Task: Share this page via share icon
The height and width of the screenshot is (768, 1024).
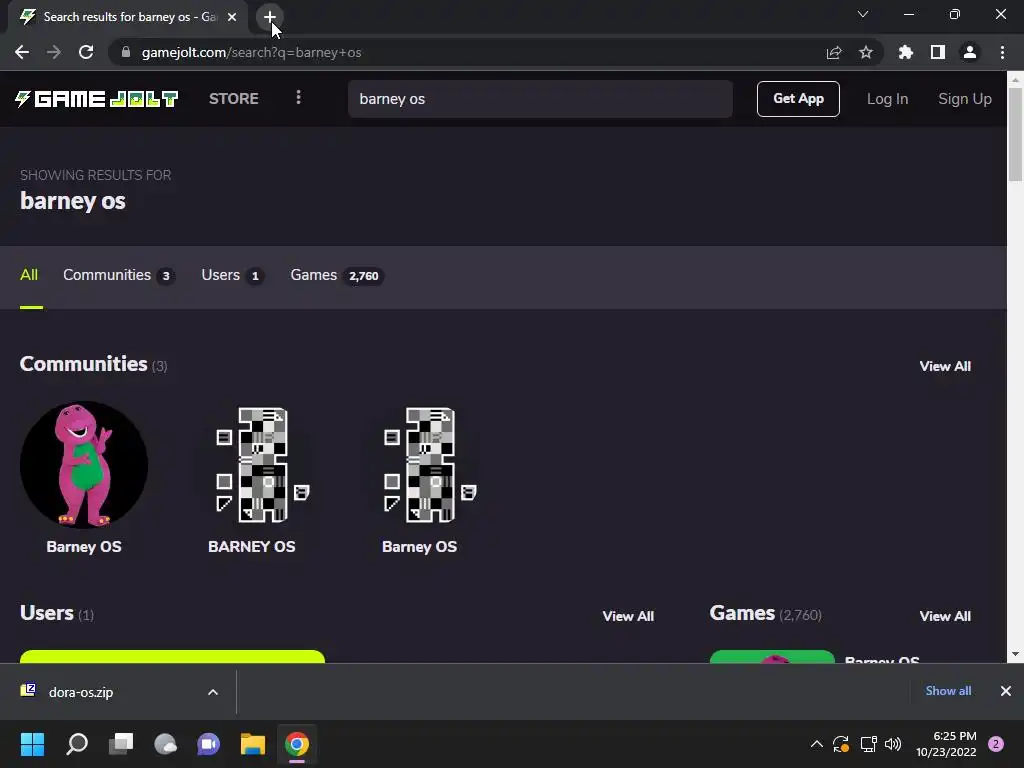Action: (x=833, y=52)
